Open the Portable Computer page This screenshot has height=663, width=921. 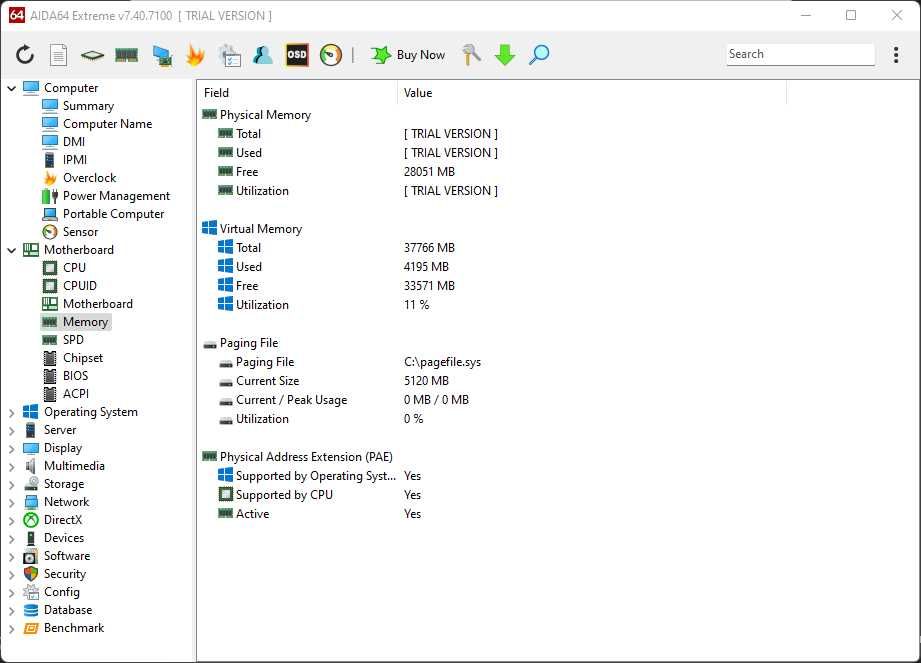[x=113, y=214]
